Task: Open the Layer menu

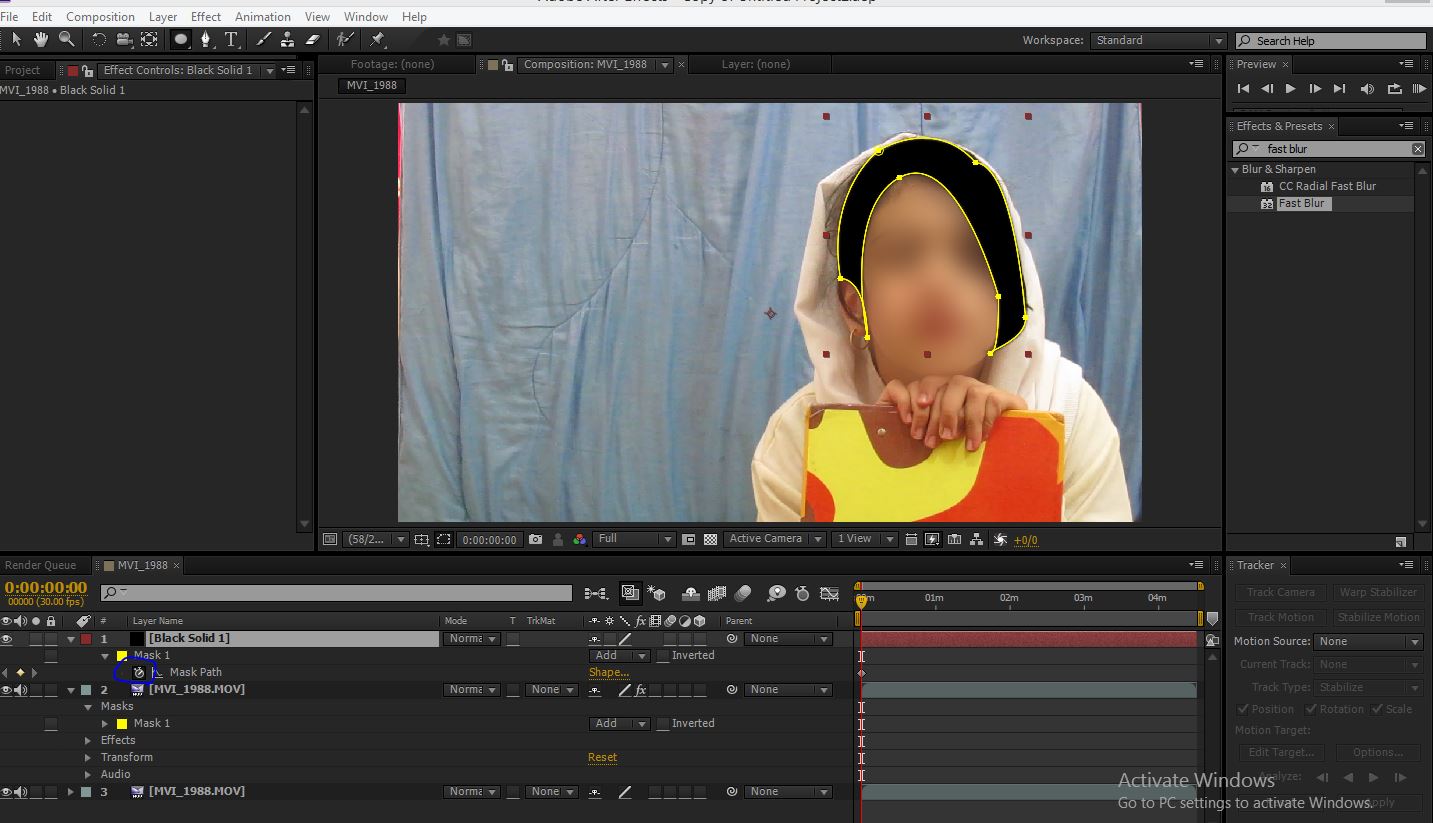Action: 163,17
